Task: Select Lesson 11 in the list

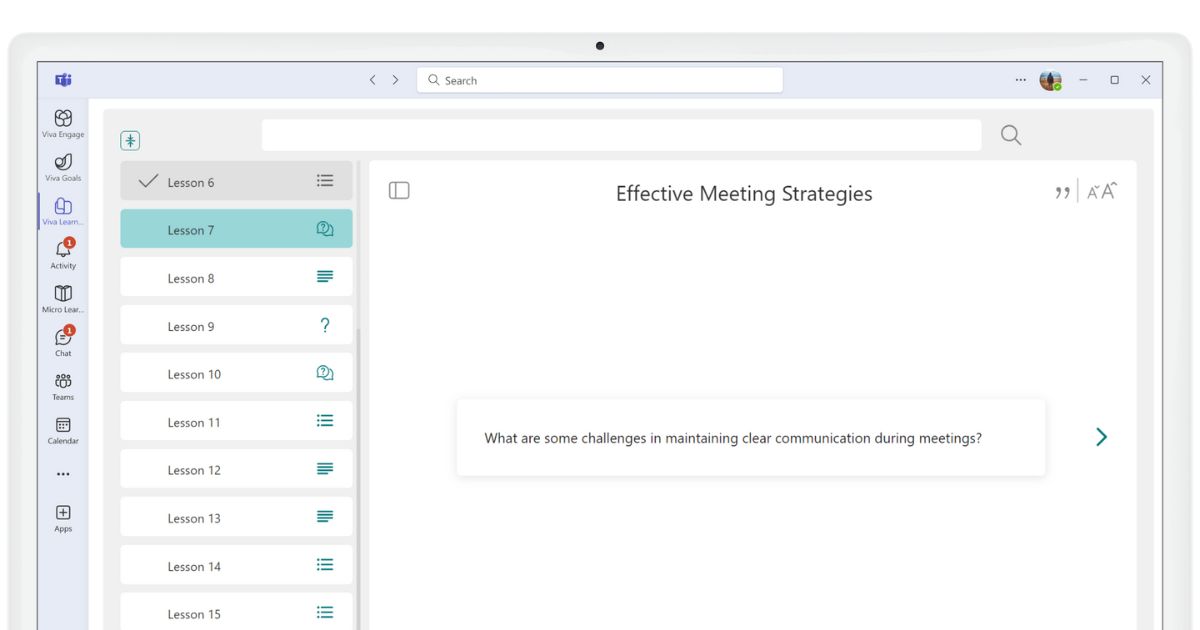Action: tap(236, 422)
